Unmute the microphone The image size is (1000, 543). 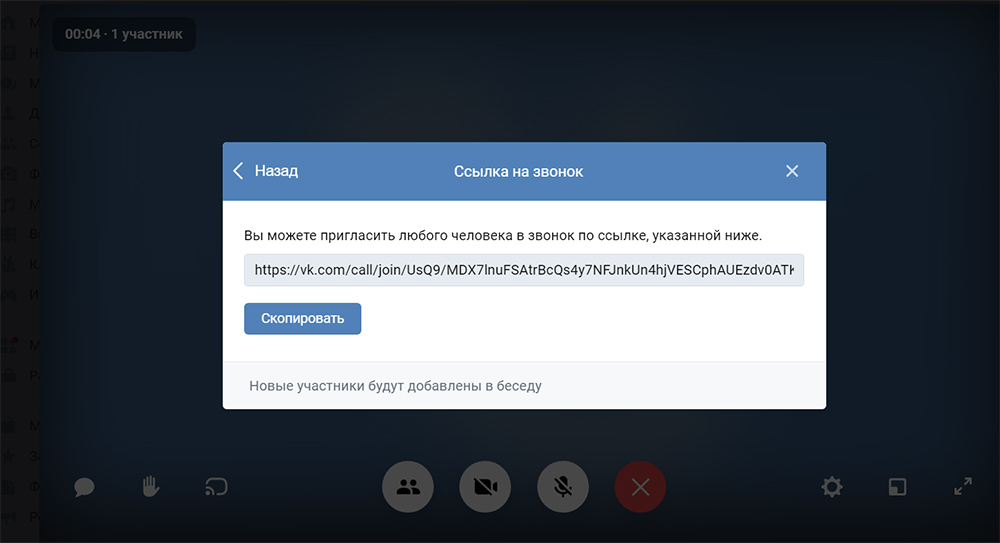pyautogui.click(x=563, y=487)
